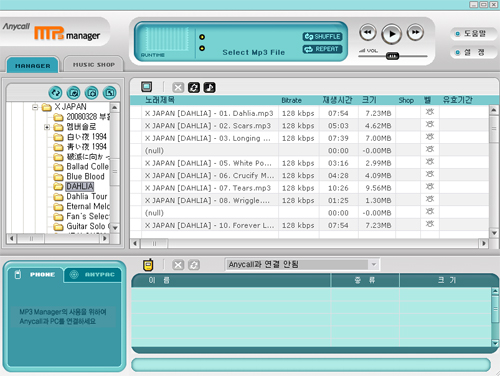This screenshot has width=500, height=376.
Task: Click song list horizontal scroll right arrow
Action: point(484,244)
